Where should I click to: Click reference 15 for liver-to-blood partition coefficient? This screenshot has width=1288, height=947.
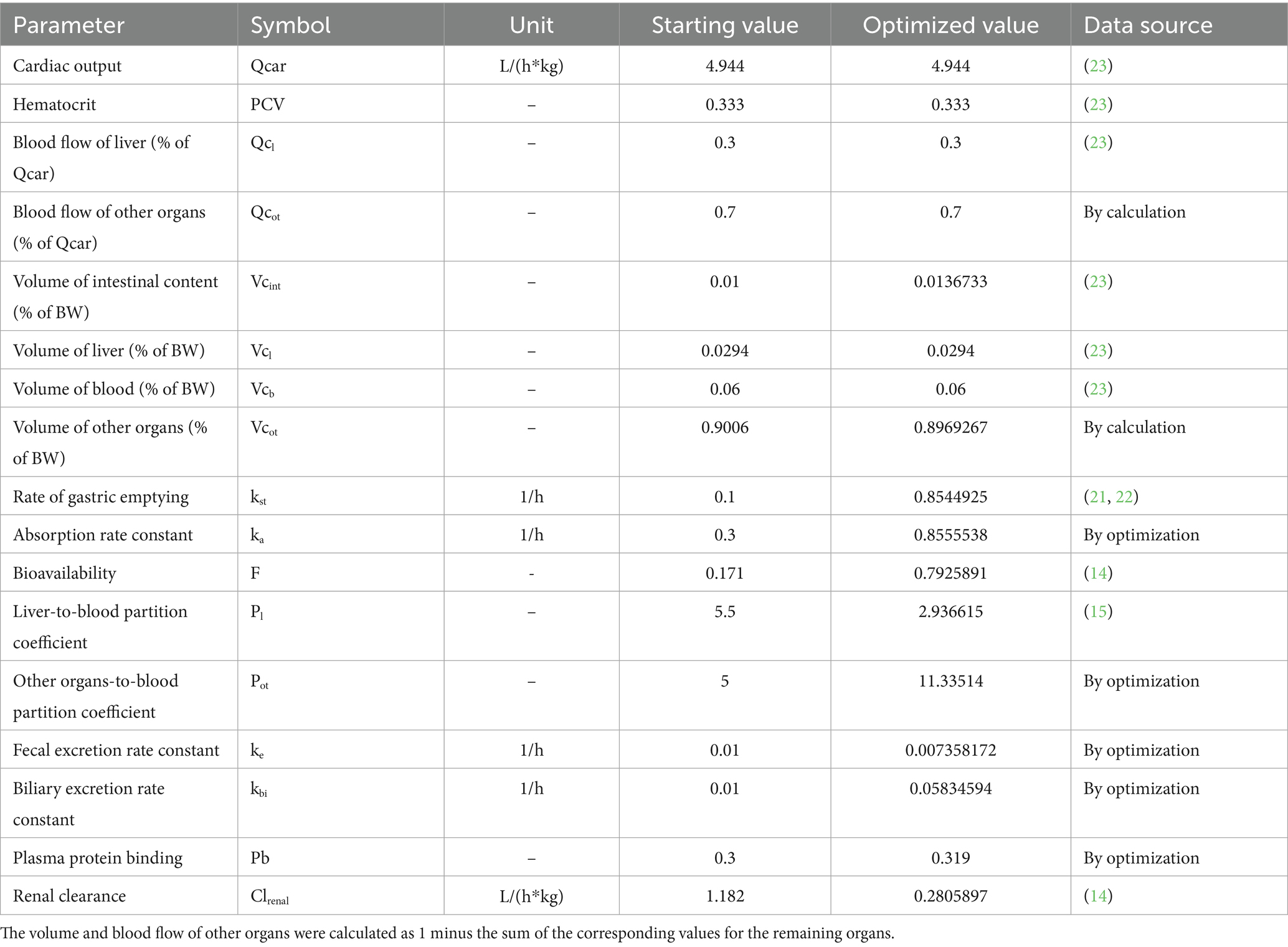1098,611
